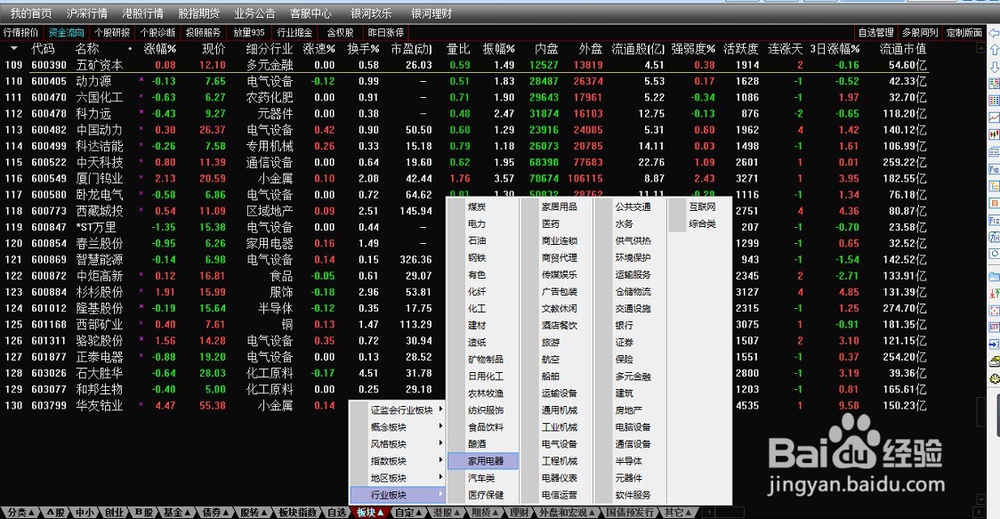Select stock row 厦门钨业

[x=464, y=179]
